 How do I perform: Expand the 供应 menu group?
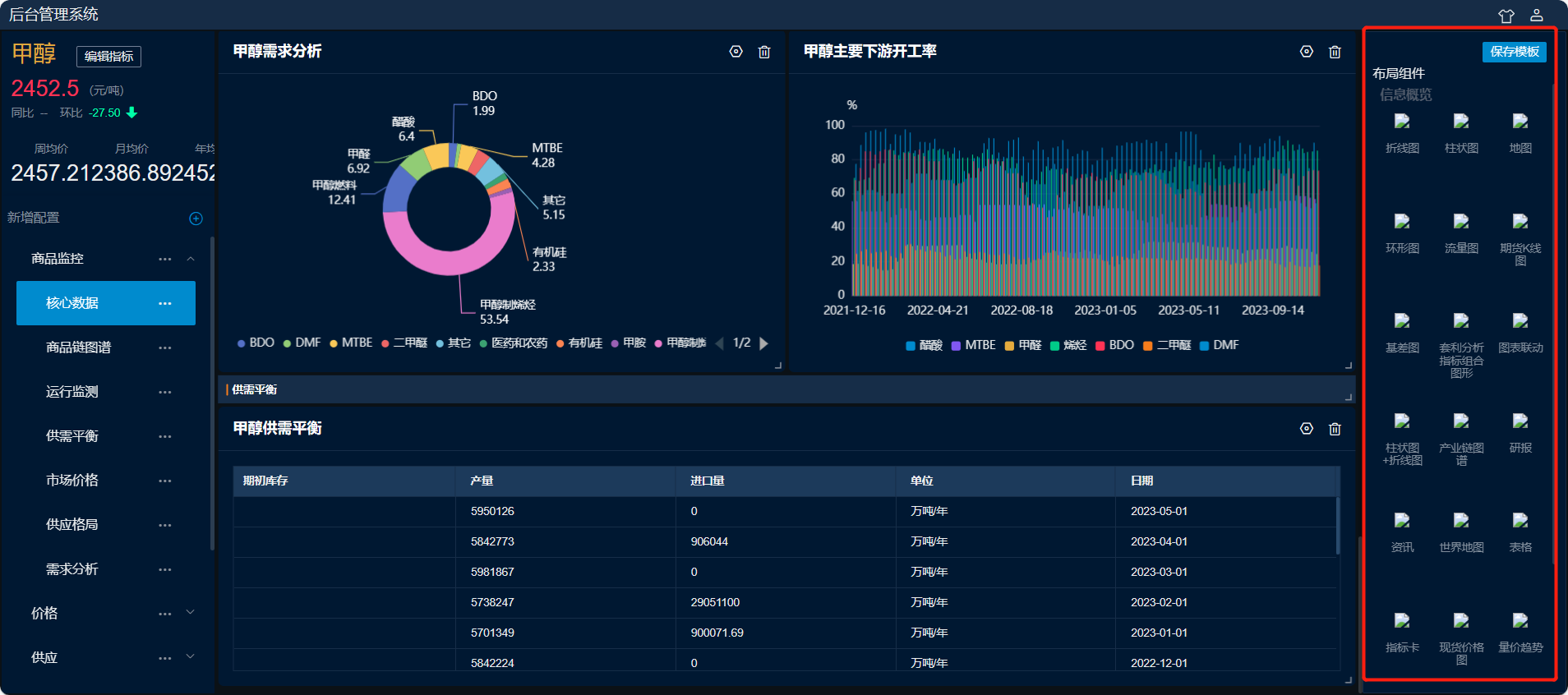191,657
